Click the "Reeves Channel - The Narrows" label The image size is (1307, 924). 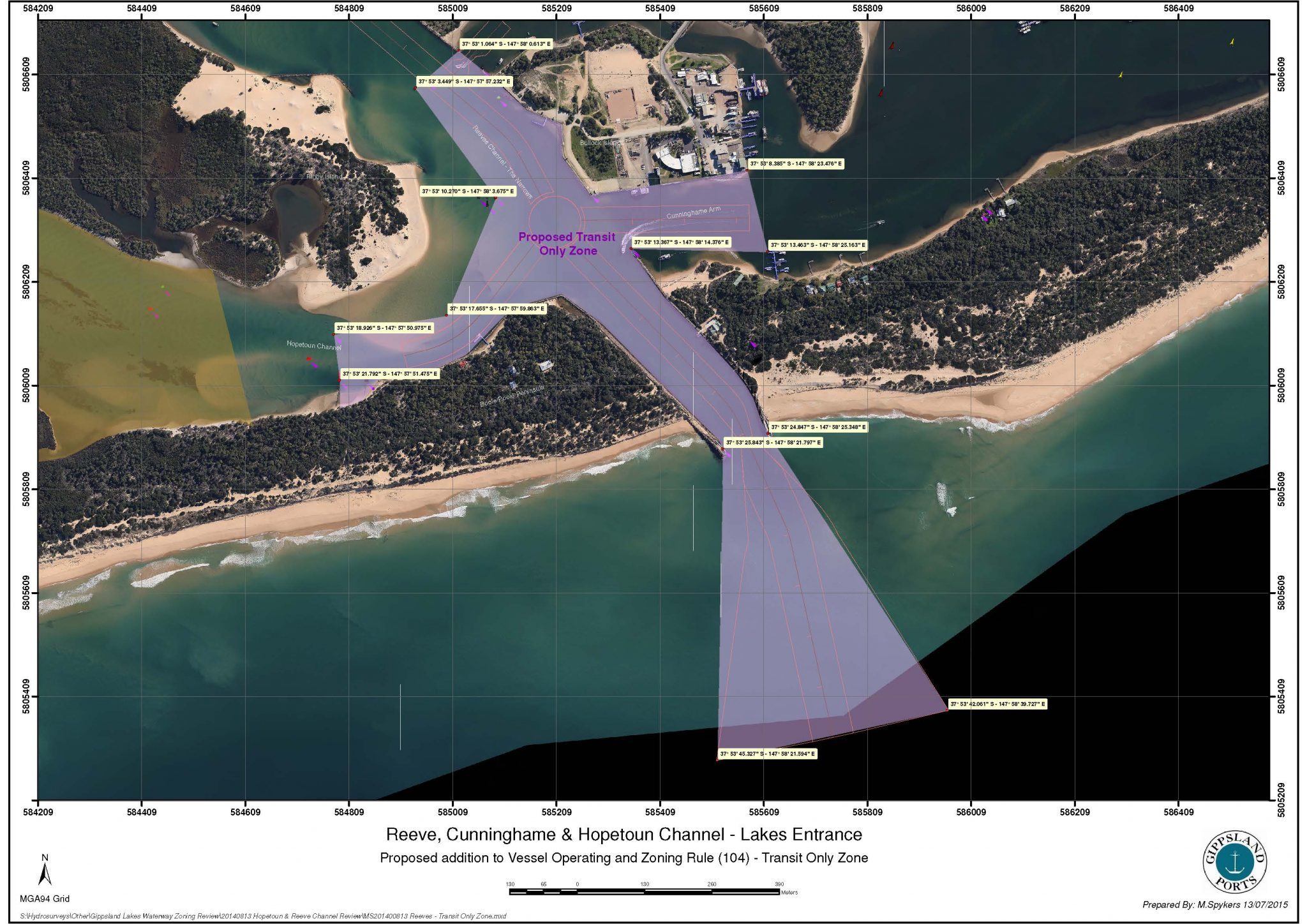tap(503, 161)
